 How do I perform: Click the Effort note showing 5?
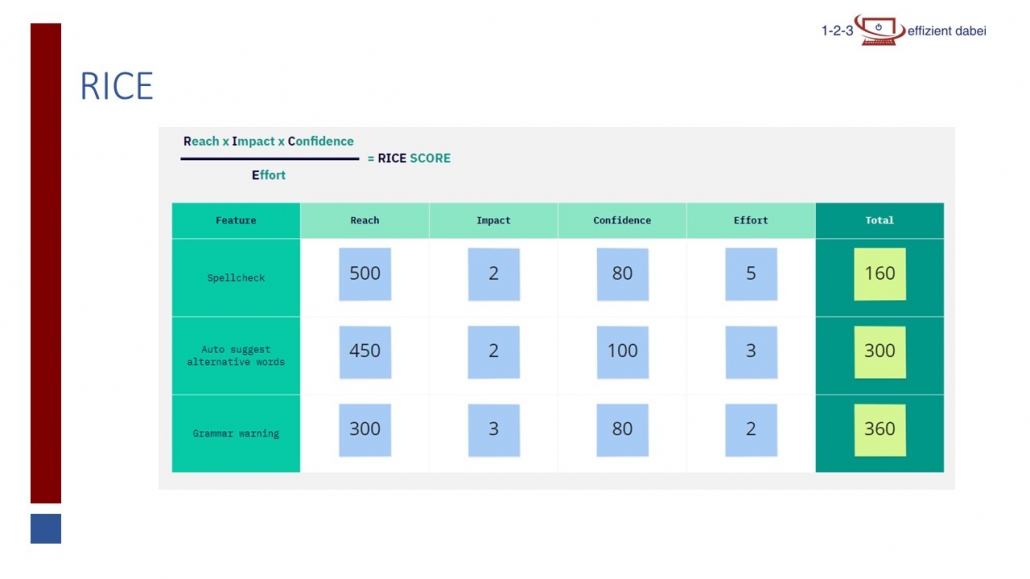[751, 274]
